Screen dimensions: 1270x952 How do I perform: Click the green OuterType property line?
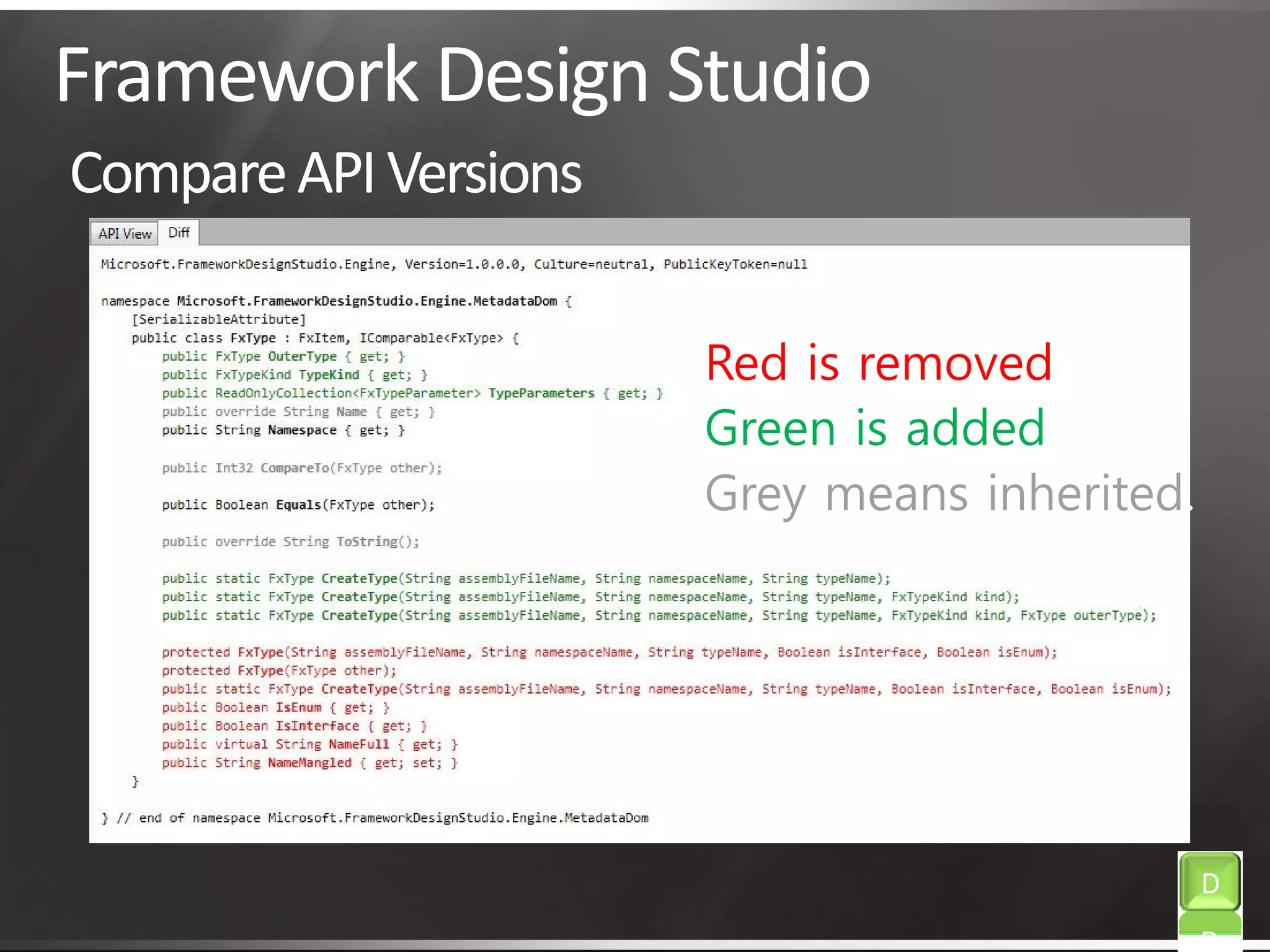(x=283, y=356)
